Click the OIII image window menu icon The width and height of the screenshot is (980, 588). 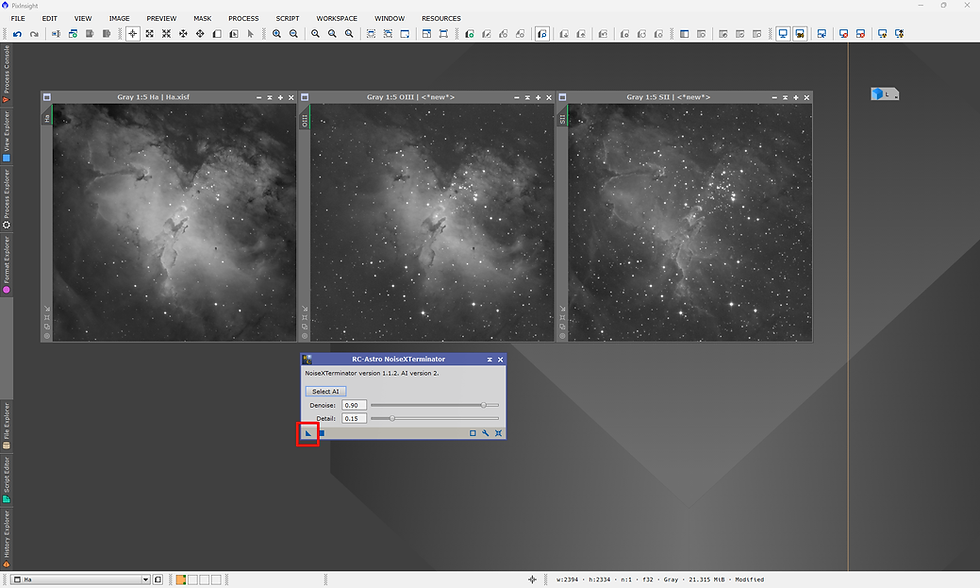point(305,97)
